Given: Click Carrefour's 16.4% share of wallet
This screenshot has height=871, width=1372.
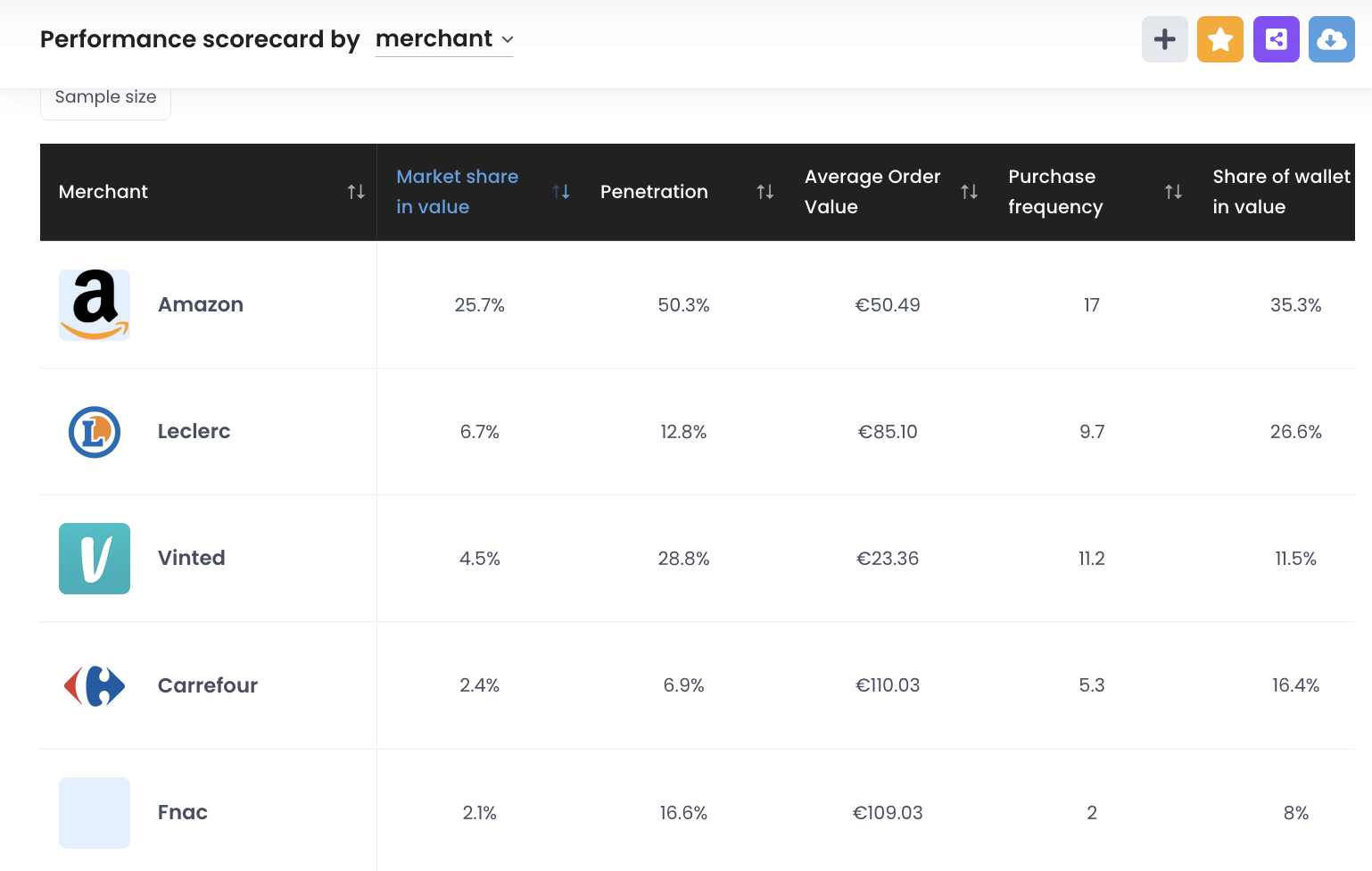Looking at the screenshot, I should (x=1296, y=685).
